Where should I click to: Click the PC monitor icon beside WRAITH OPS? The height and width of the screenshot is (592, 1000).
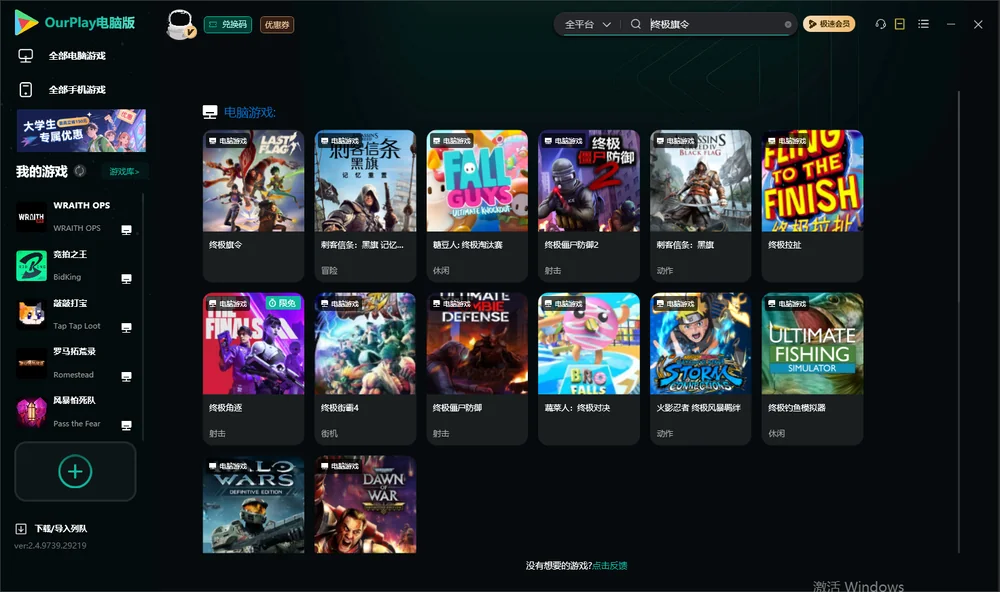tap(126, 230)
